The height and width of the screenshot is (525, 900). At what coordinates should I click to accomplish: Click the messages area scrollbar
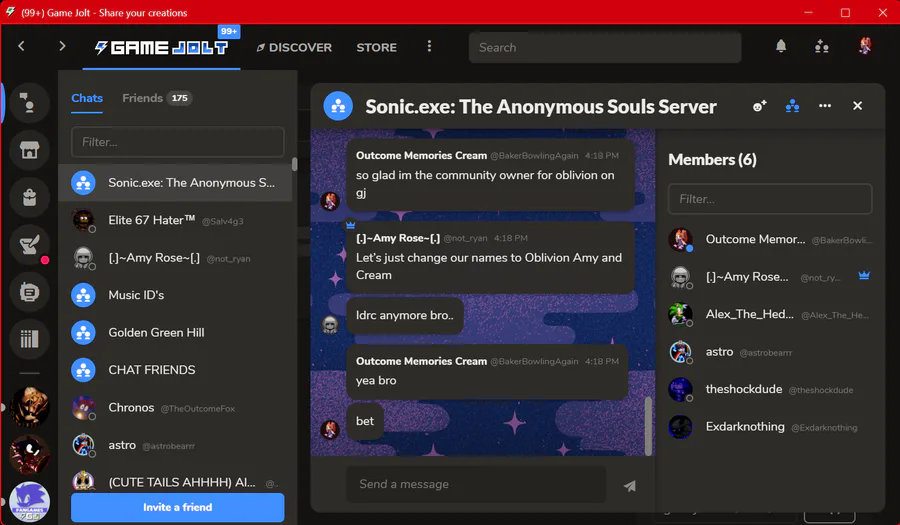[x=649, y=425]
